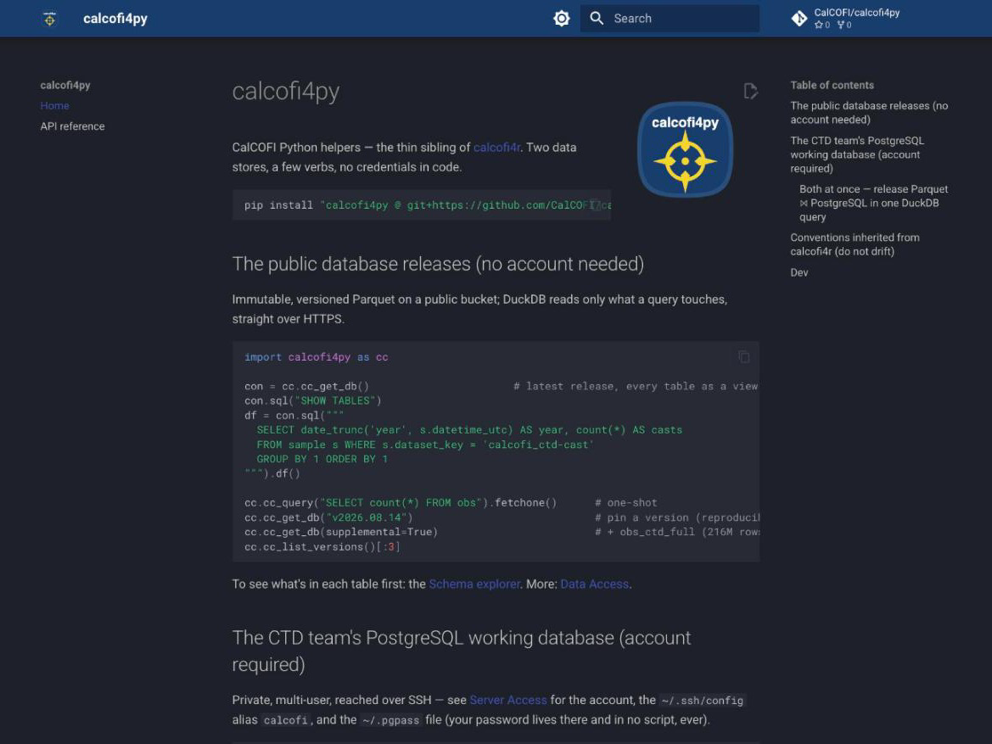Focus the Search input field
Viewport: 992px width, 744px height.
(x=670, y=18)
